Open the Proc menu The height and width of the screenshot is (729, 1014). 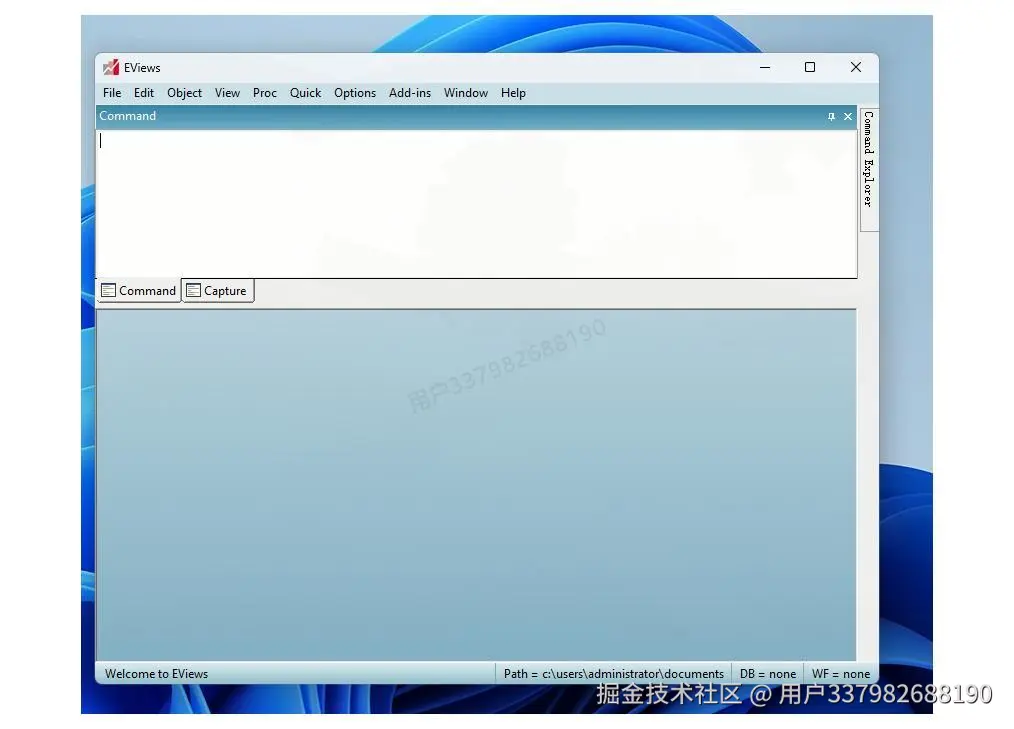coord(264,93)
